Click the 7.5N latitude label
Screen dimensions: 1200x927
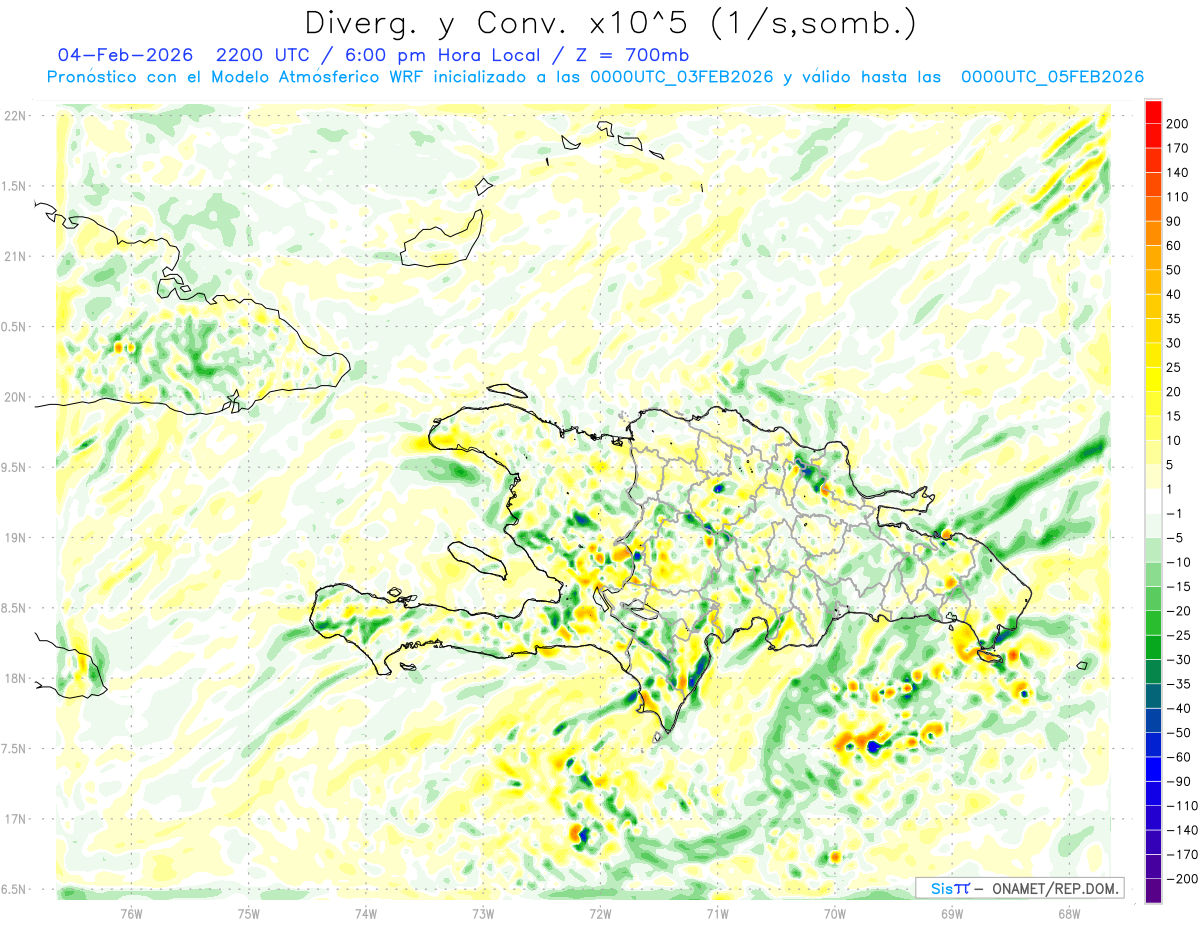pyautogui.click(x=14, y=749)
